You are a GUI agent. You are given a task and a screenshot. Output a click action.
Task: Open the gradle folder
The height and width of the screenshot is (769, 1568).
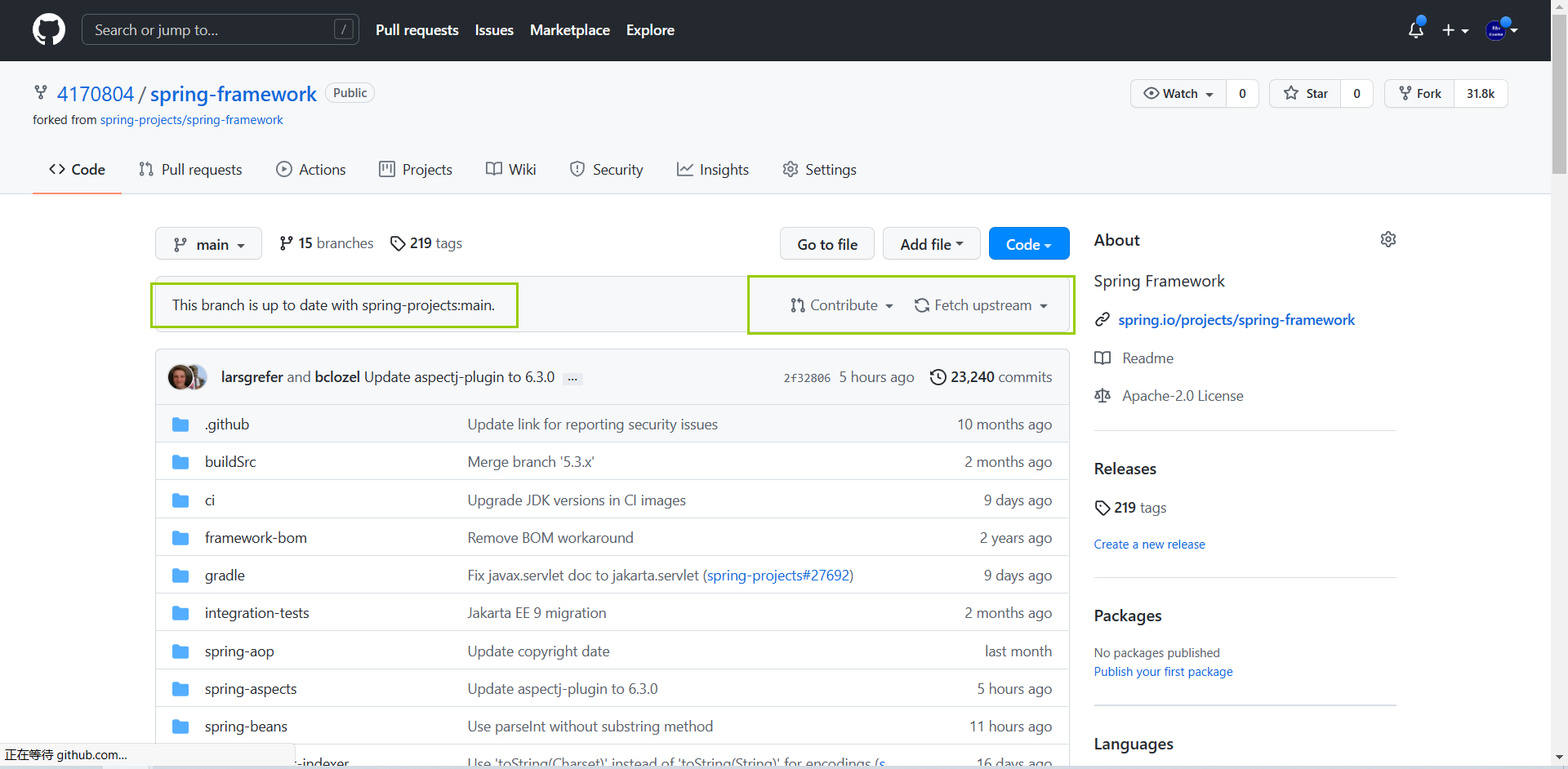(x=225, y=576)
